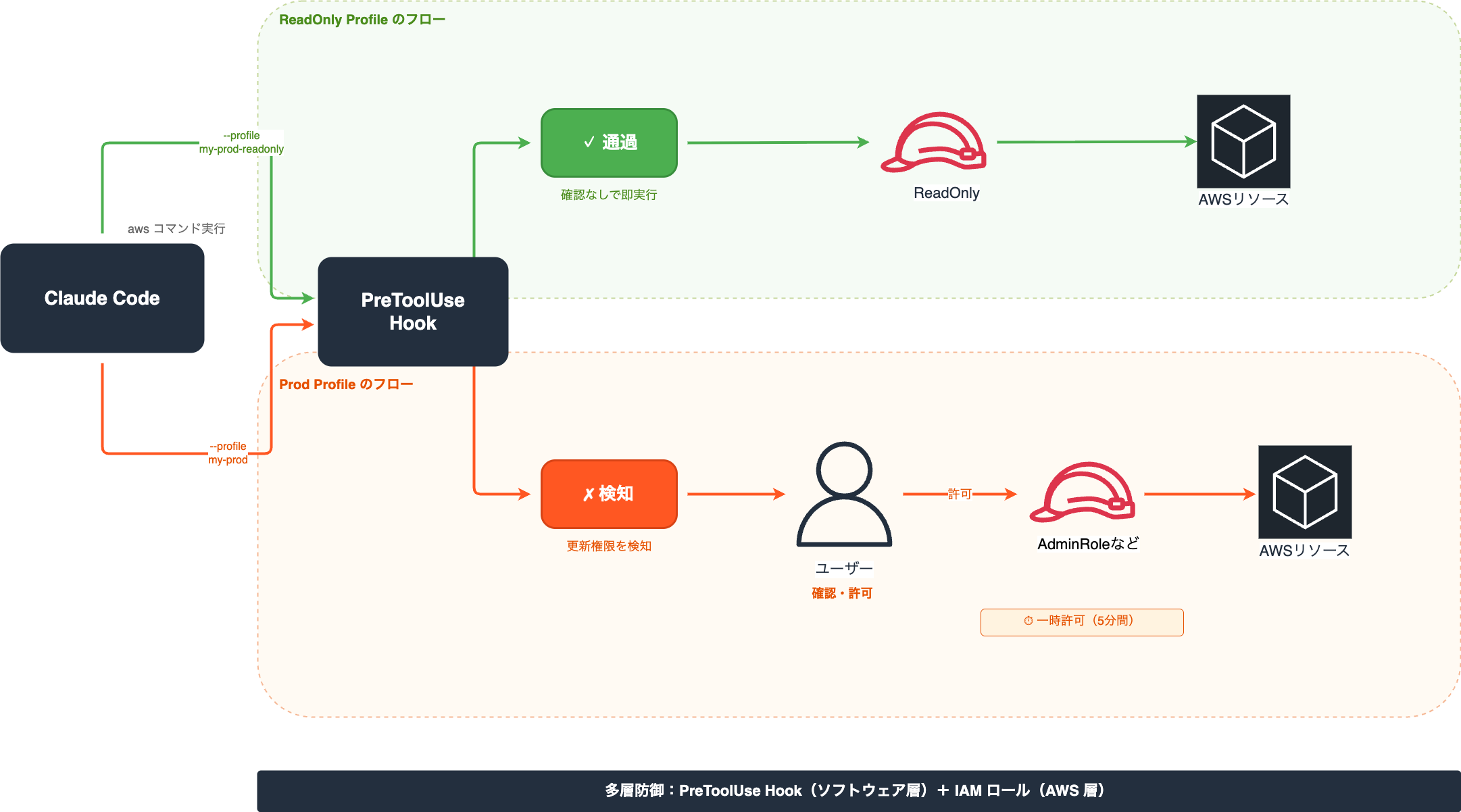Collapse the PreToolUse Hook node
Viewport: 1461px width, 812px height.
(413, 311)
